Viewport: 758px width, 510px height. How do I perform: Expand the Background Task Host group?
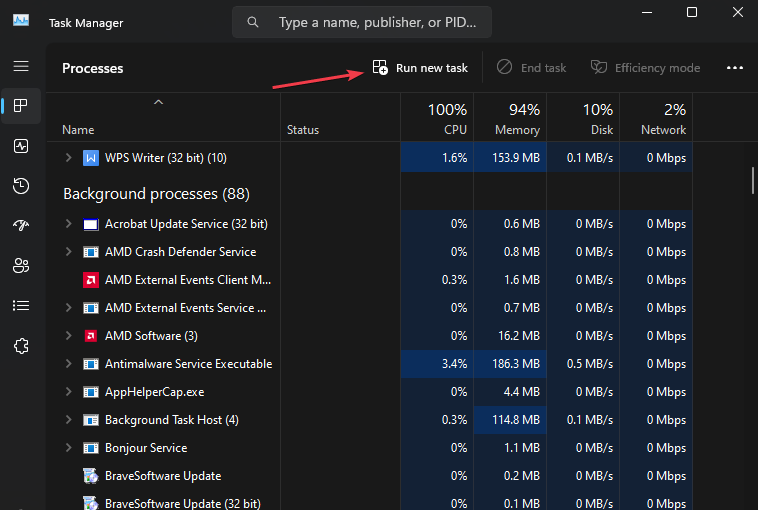point(69,420)
